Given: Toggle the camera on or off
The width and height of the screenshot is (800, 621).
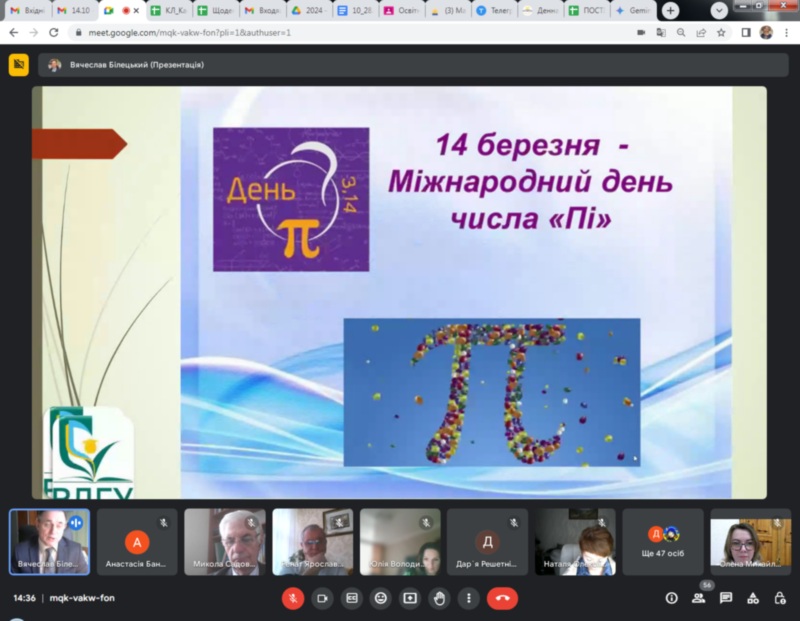Looking at the screenshot, I should click(x=322, y=598).
